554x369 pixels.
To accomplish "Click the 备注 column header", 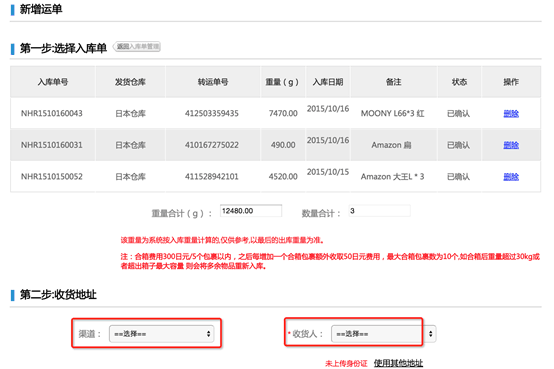I will point(394,82).
